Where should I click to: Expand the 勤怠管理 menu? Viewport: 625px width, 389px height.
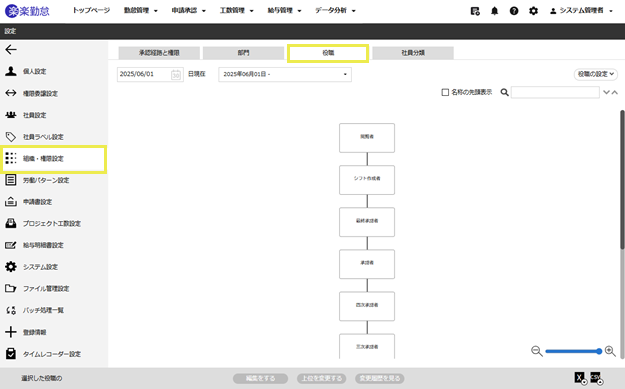point(140,11)
